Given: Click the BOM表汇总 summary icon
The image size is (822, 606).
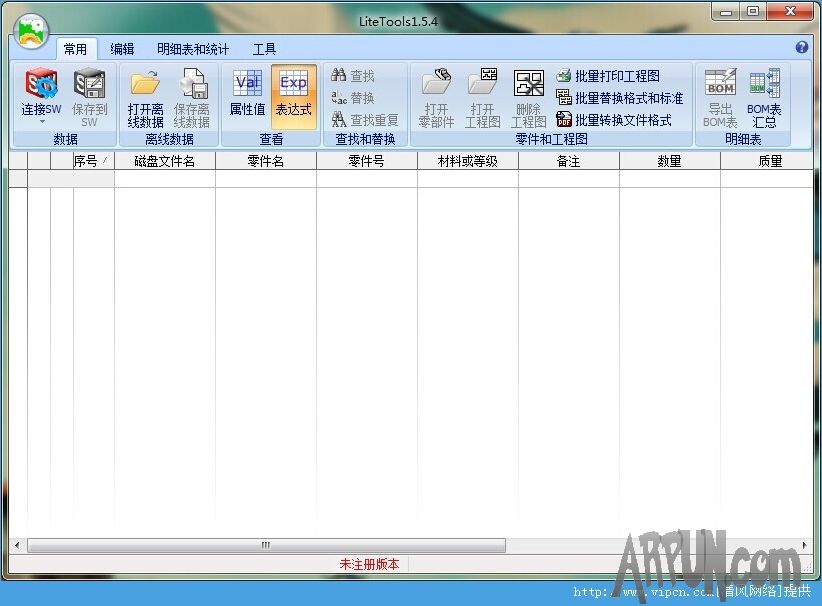Looking at the screenshot, I should tap(764, 83).
